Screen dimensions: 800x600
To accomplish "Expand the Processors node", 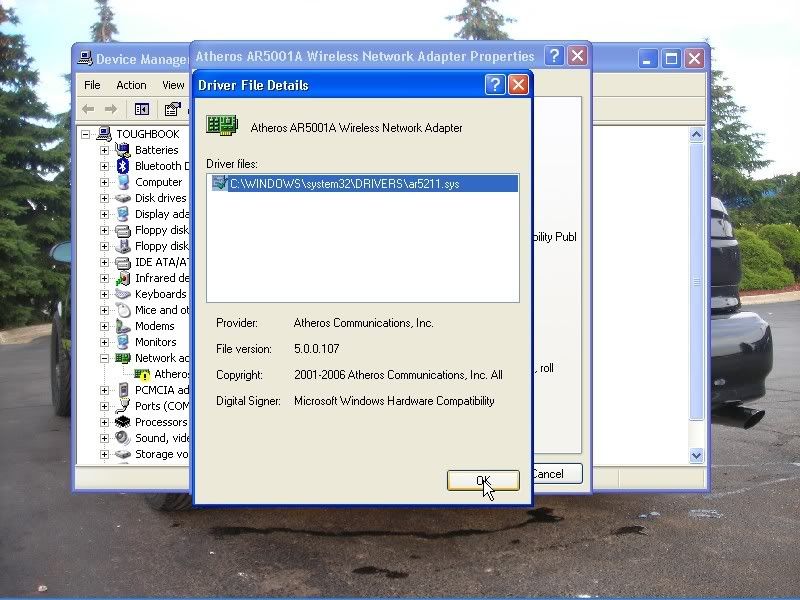I will [x=104, y=422].
